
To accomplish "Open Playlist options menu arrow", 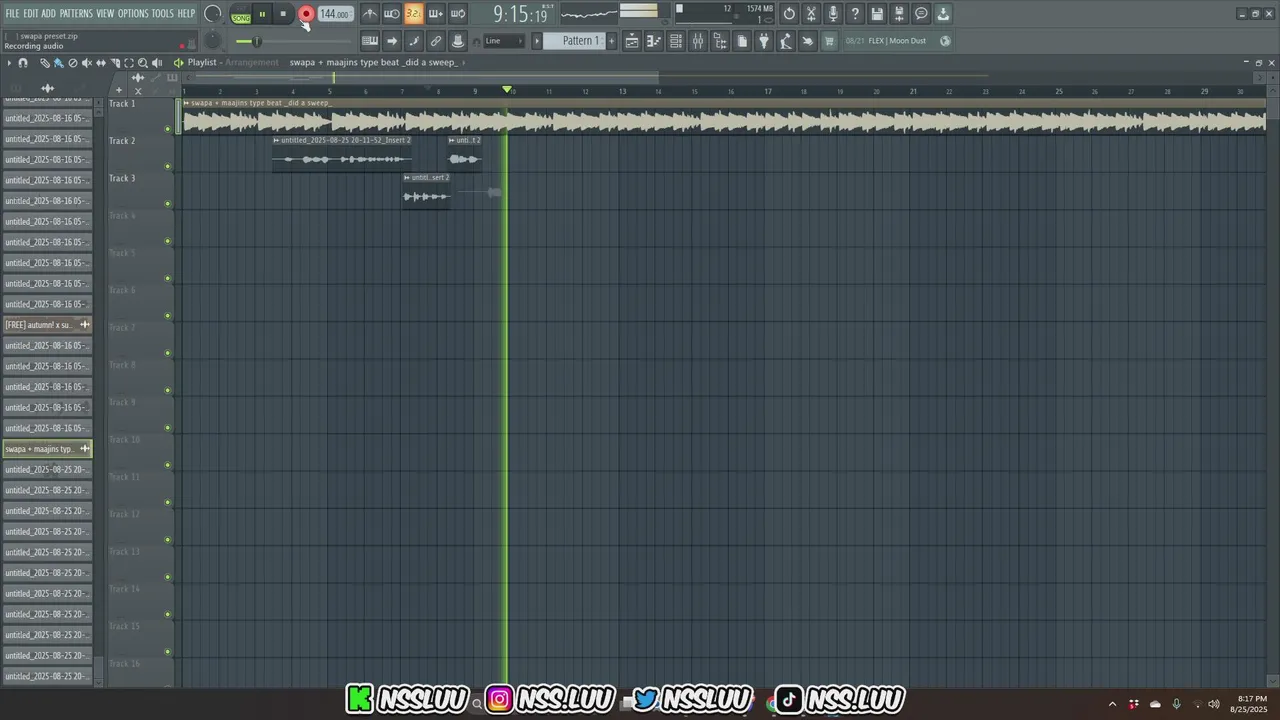I will pyautogui.click(x=9, y=63).
